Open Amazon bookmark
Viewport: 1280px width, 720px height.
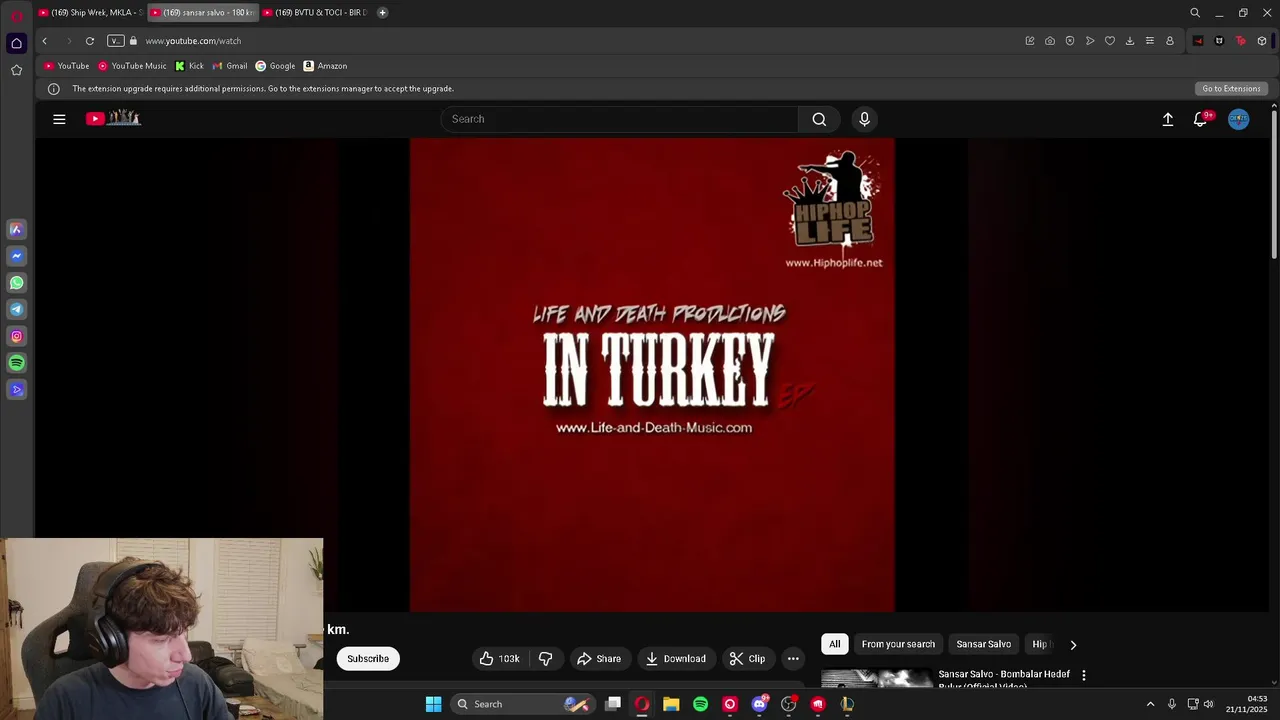point(325,66)
